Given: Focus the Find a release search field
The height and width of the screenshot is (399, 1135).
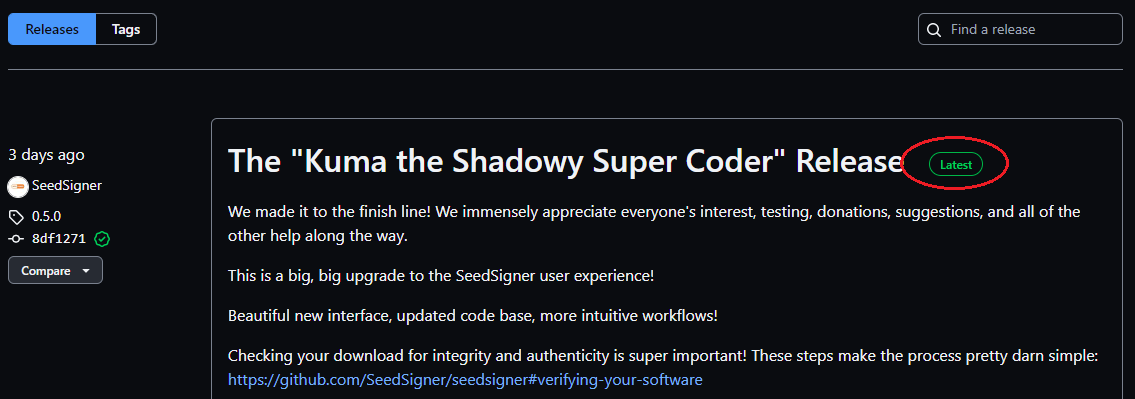Looking at the screenshot, I should (1020, 30).
